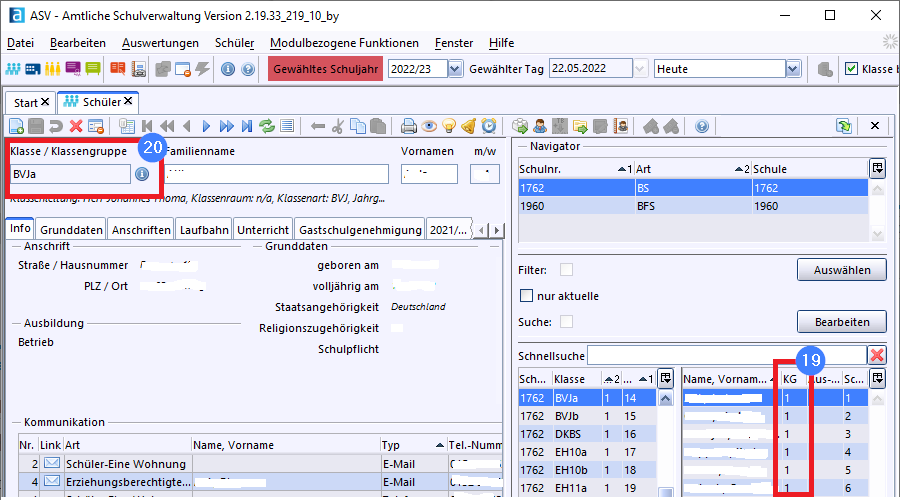900x500 pixels.
Task: Clear the Schnellsuche with the red X
Action: click(877, 355)
